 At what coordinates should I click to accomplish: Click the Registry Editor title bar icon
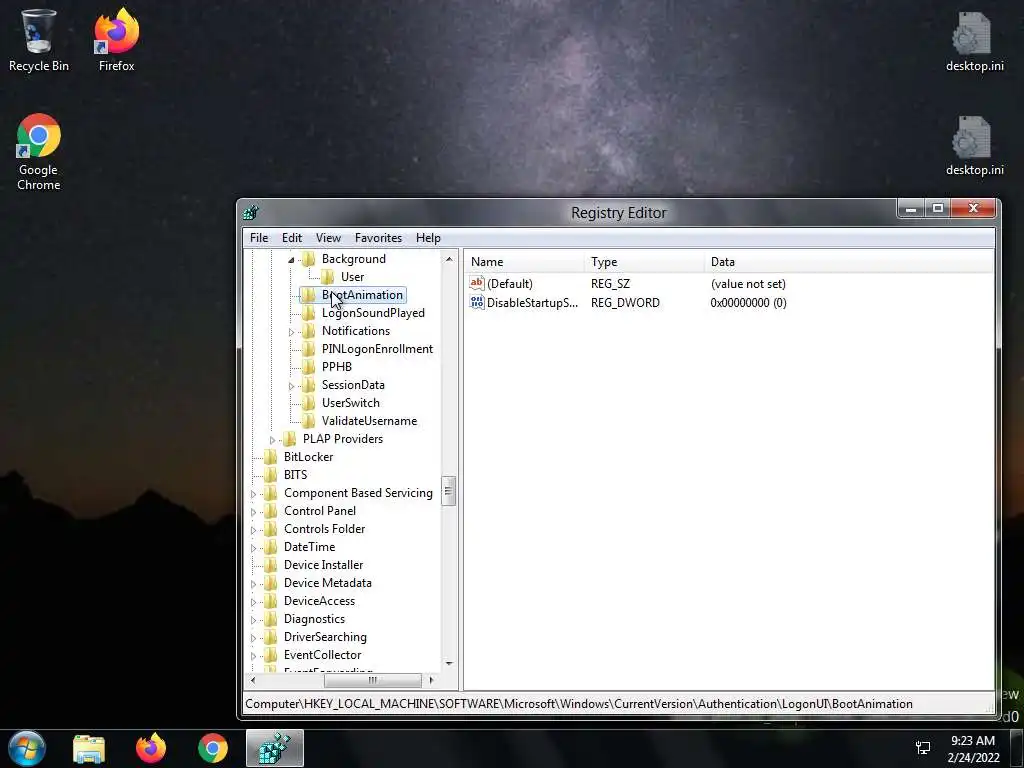[x=251, y=213]
